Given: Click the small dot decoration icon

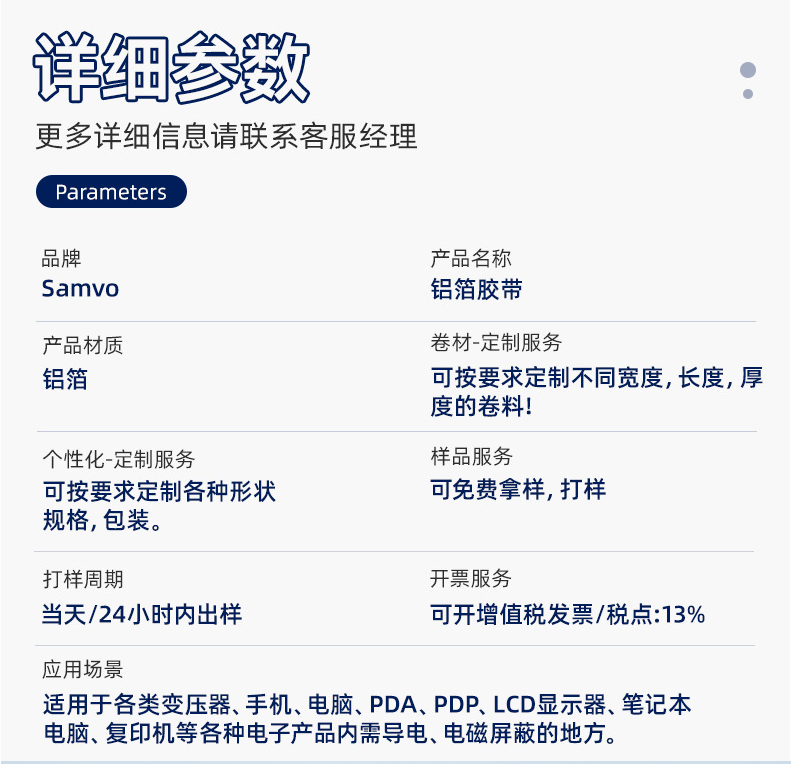Looking at the screenshot, I should 747,94.
